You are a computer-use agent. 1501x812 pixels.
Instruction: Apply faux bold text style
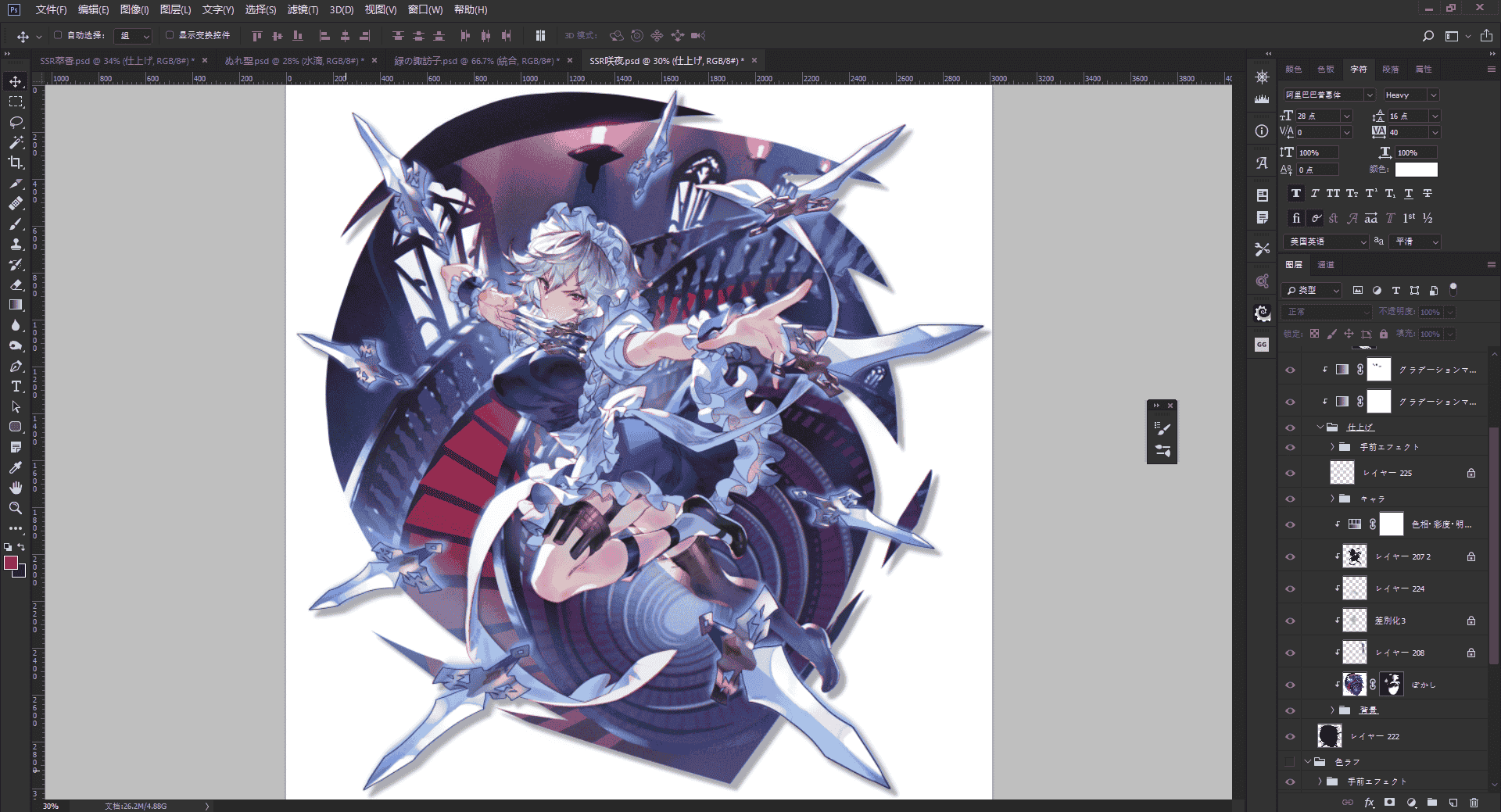pos(1296,194)
